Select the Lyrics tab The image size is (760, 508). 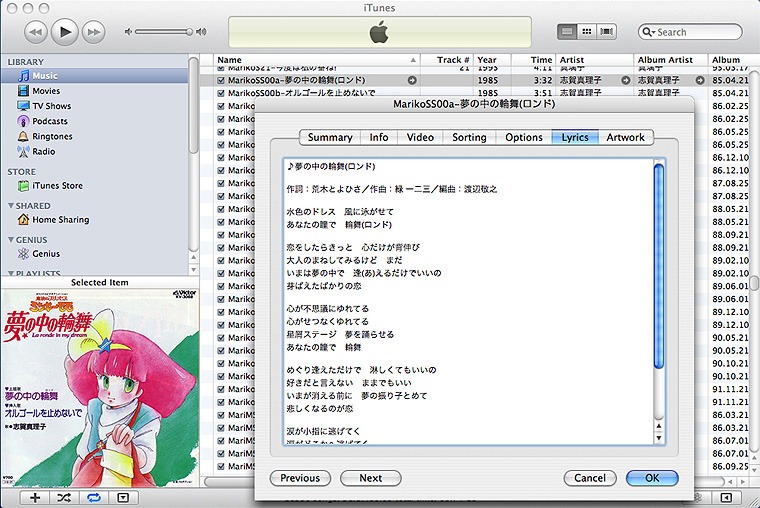pyautogui.click(x=575, y=137)
